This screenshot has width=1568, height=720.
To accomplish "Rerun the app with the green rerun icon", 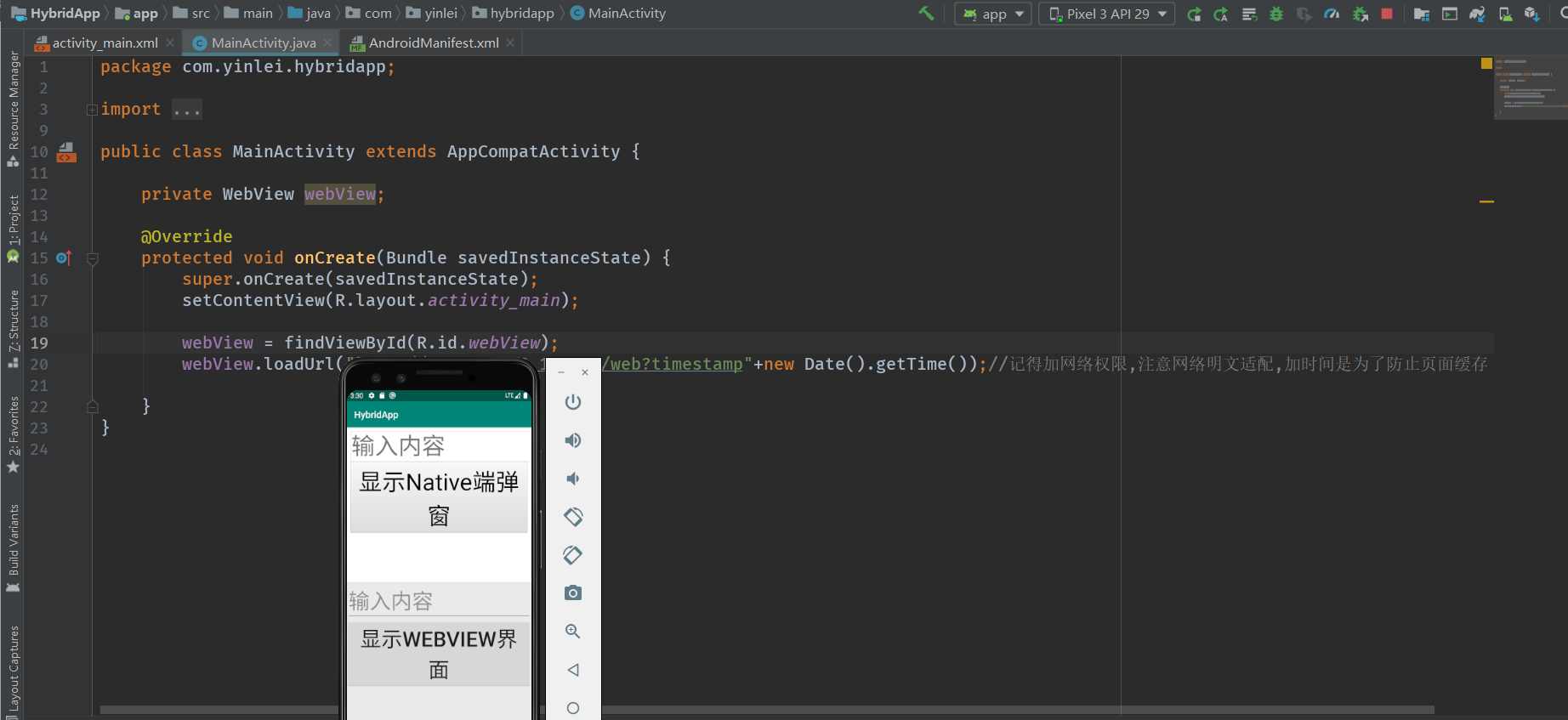I will coord(1195,14).
